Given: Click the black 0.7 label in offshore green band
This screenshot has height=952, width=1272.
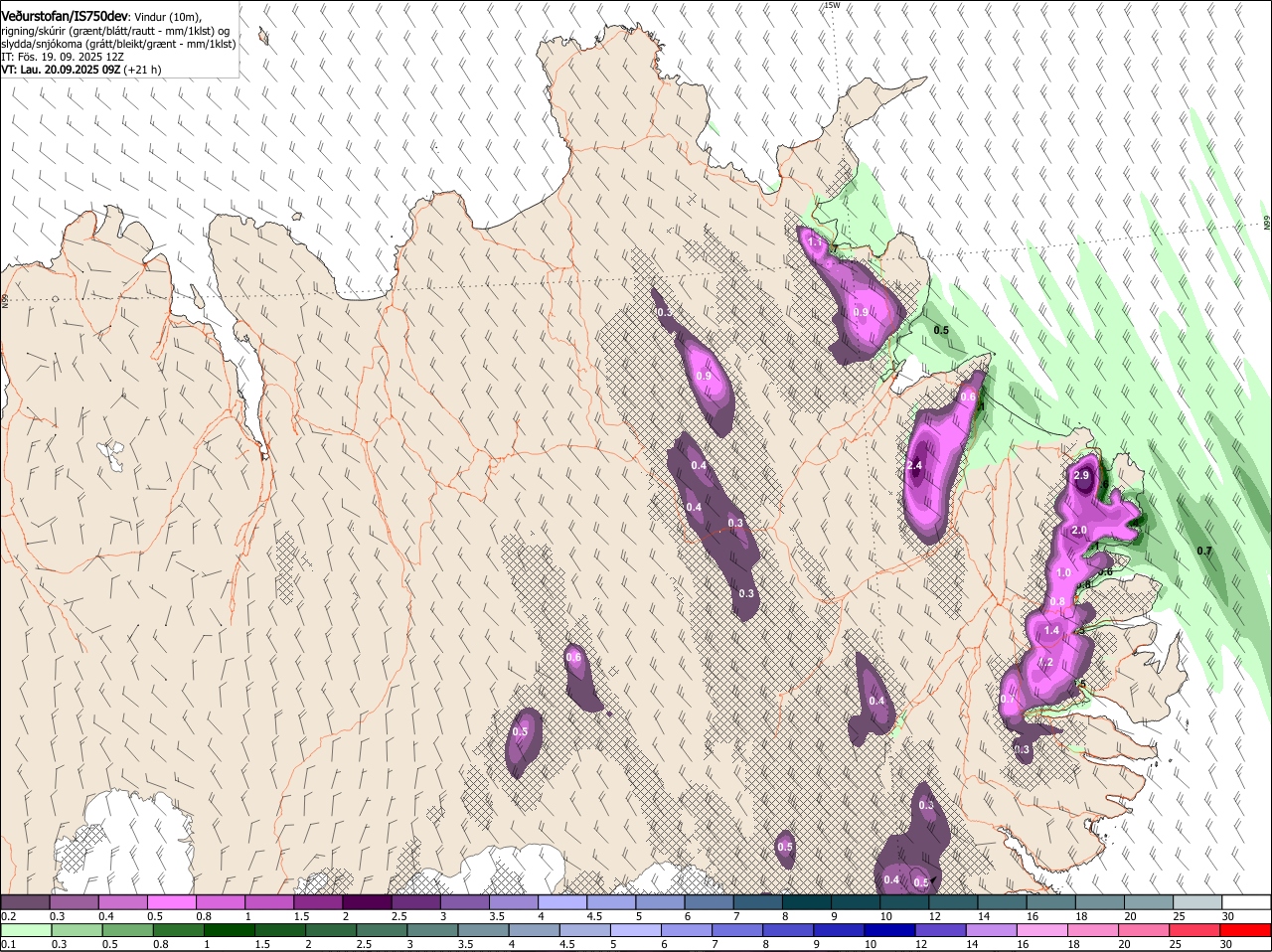Looking at the screenshot, I should [1204, 551].
